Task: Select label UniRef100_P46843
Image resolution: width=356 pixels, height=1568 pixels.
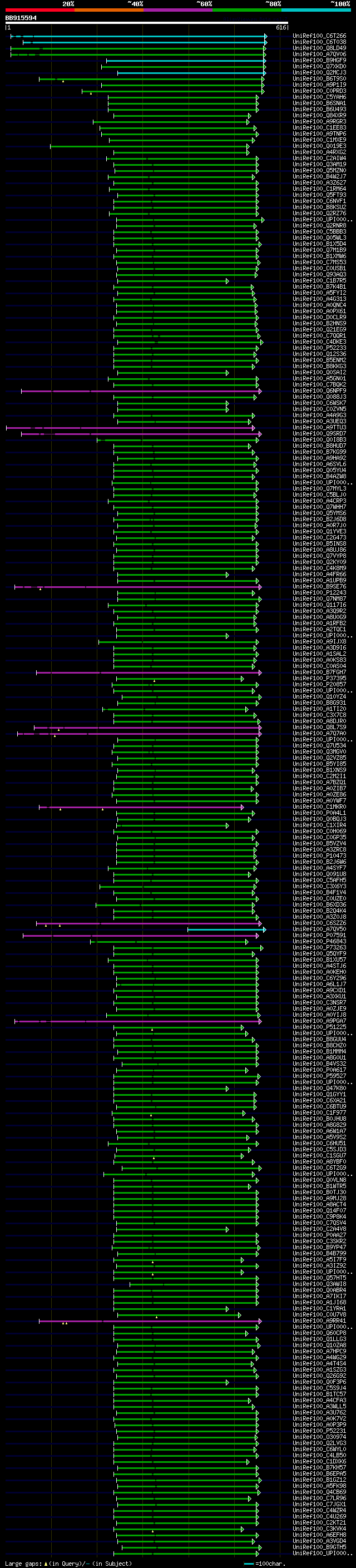Action: [319, 941]
